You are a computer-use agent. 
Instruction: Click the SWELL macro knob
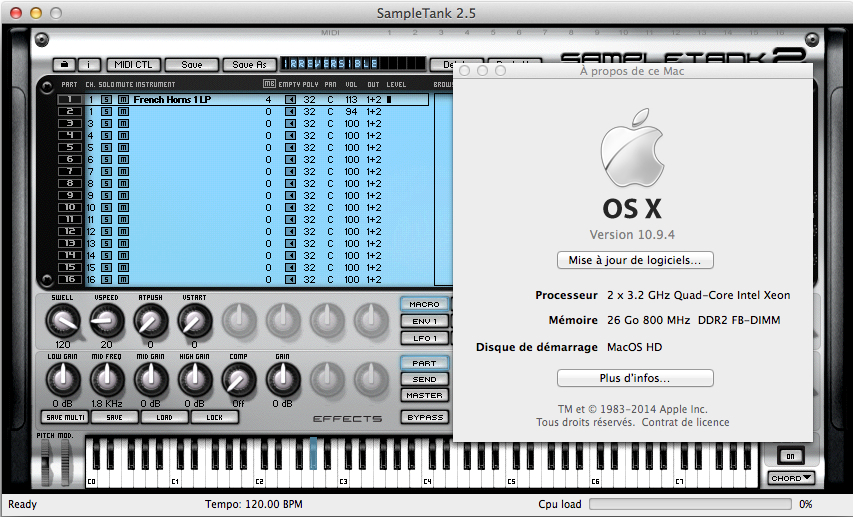click(63, 321)
